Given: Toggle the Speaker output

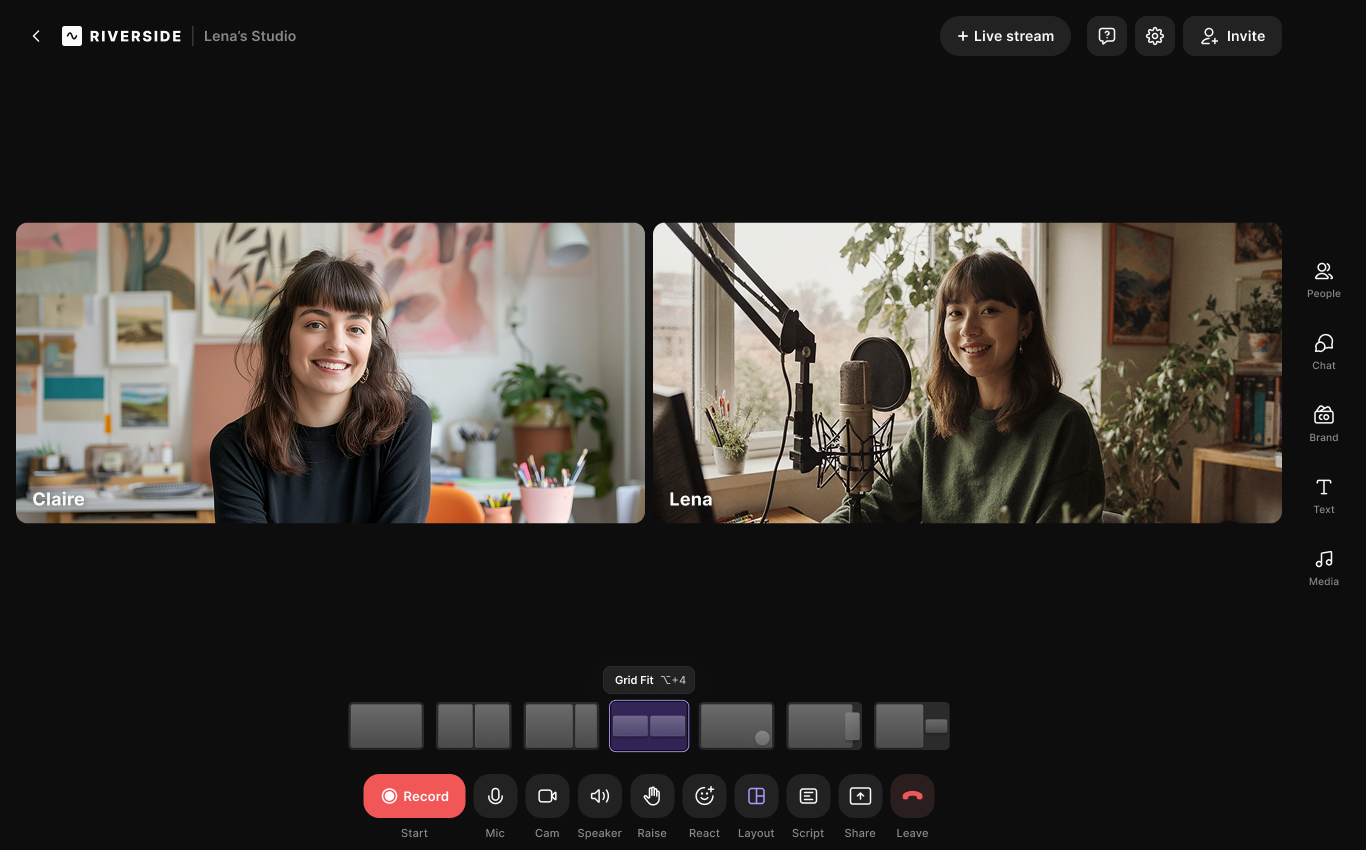Looking at the screenshot, I should click(x=600, y=796).
